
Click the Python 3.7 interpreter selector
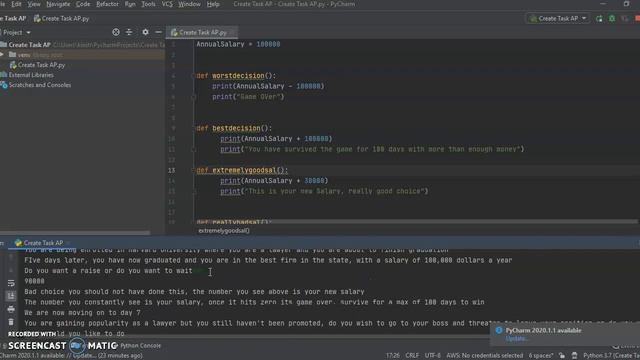click(x=611, y=356)
